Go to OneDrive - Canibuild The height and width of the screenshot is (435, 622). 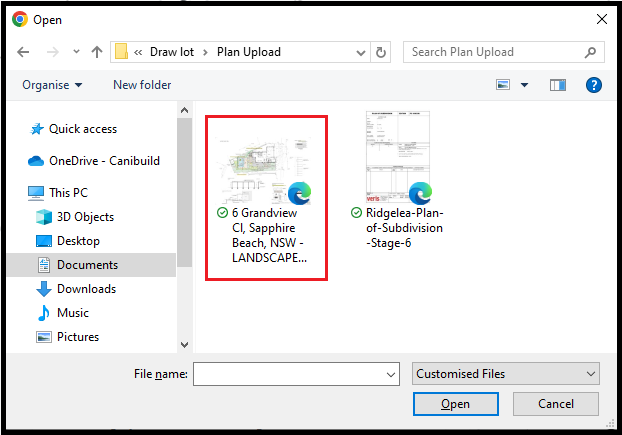coord(104,161)
